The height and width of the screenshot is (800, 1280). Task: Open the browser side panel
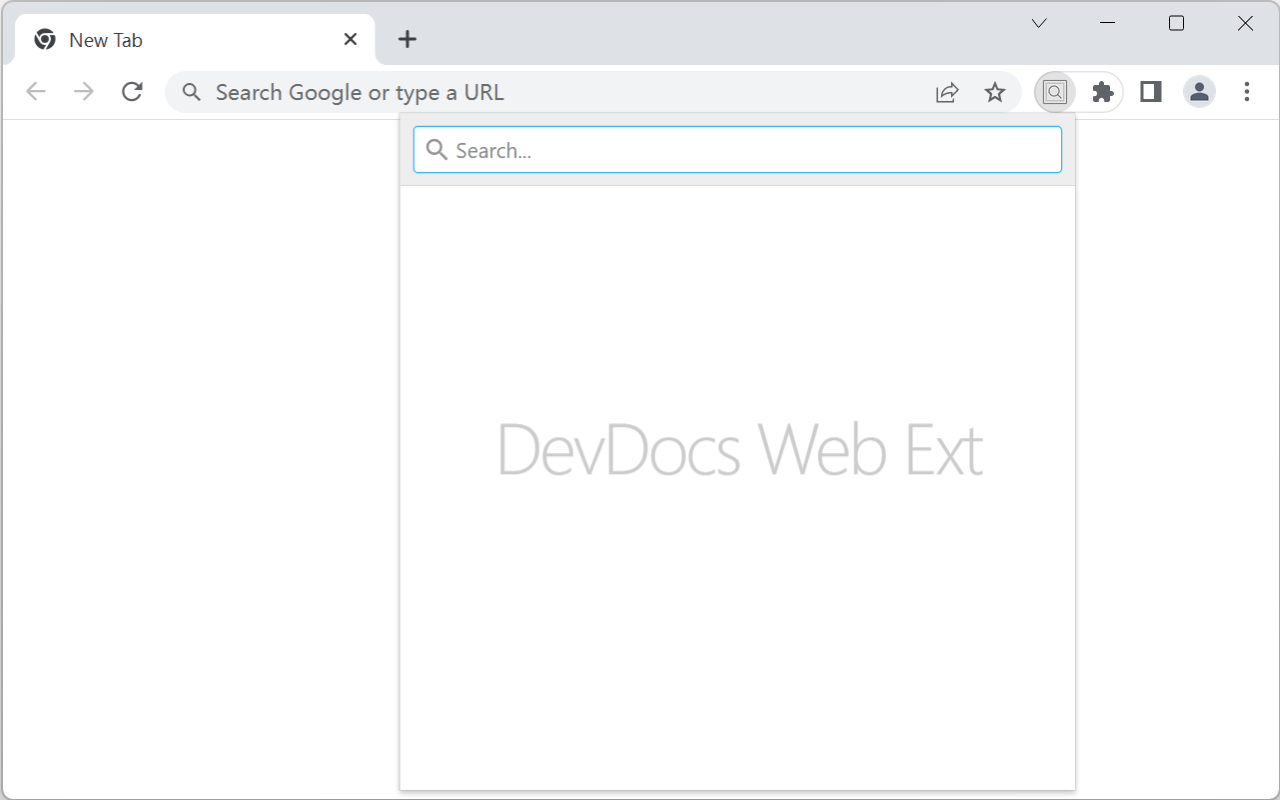coord(1150,91)
